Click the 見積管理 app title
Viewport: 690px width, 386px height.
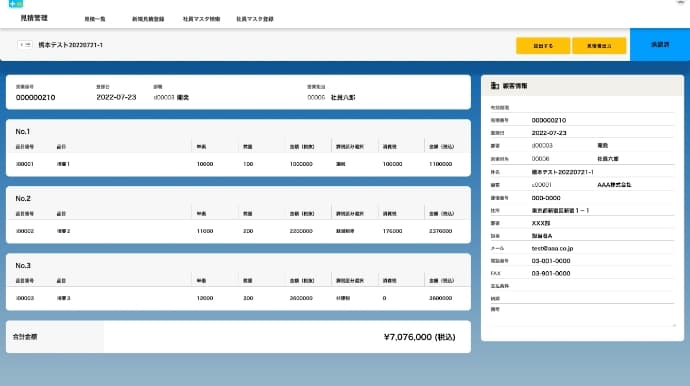pyautogui.click(x=34, y=18)
